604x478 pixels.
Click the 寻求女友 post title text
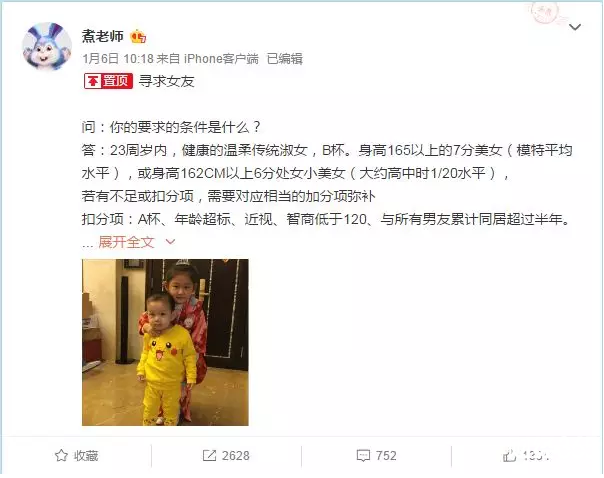[x=166, y=81]
